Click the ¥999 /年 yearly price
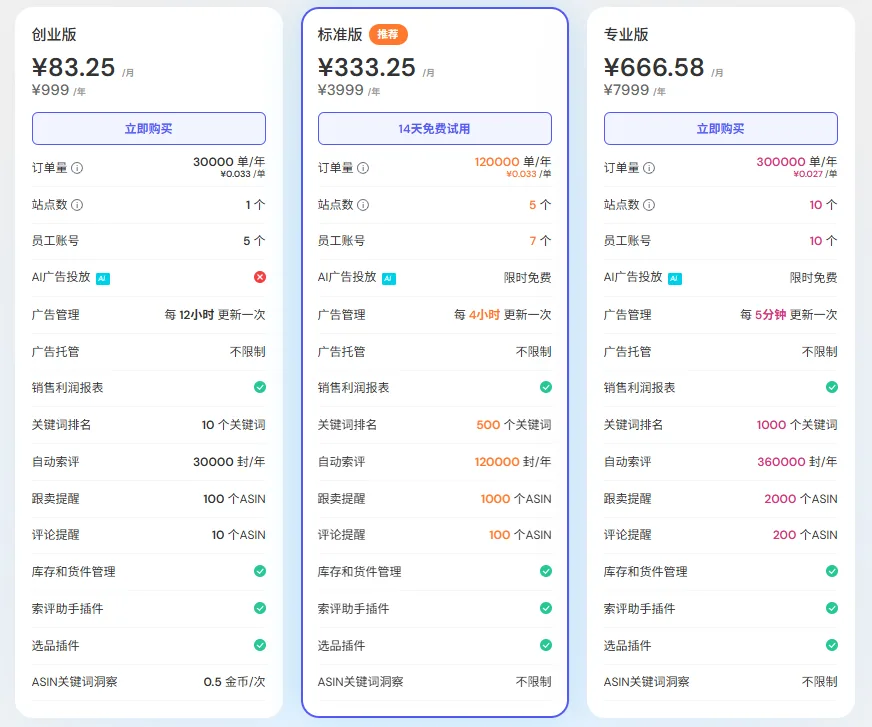The image size is (872, 727). pyautogui.click(x=58, y=90)
